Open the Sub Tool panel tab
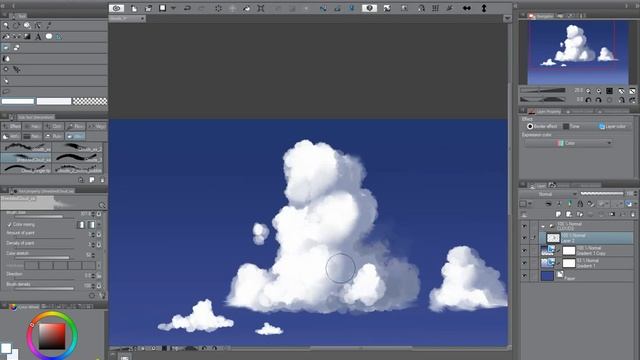640x360 pixels. coord(32,117)
